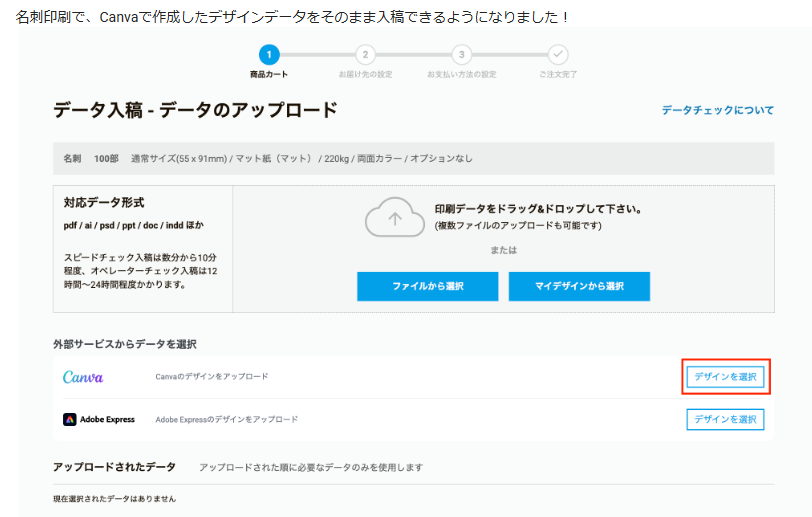Open the データチェックについて link
The height and width of the screenshot is (517, 812).
[x=717, y=110]
